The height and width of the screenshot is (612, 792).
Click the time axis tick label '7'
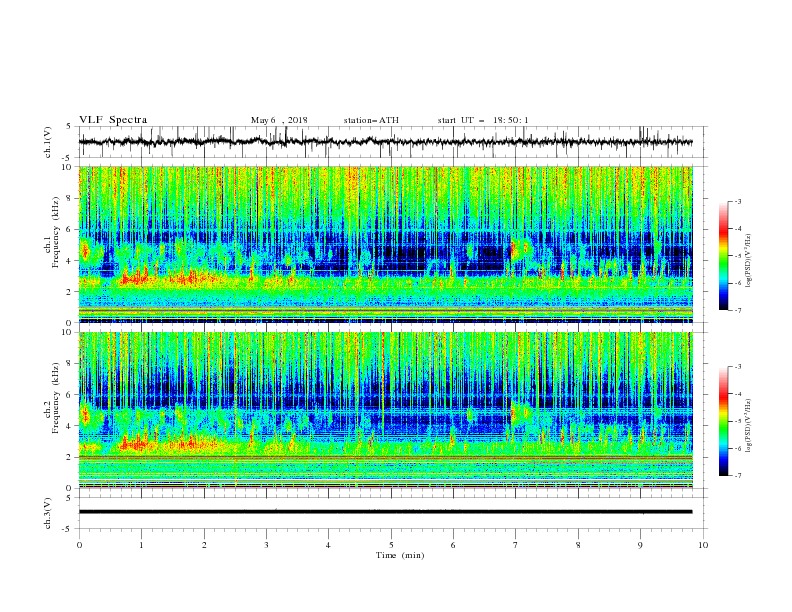point(515,545)
